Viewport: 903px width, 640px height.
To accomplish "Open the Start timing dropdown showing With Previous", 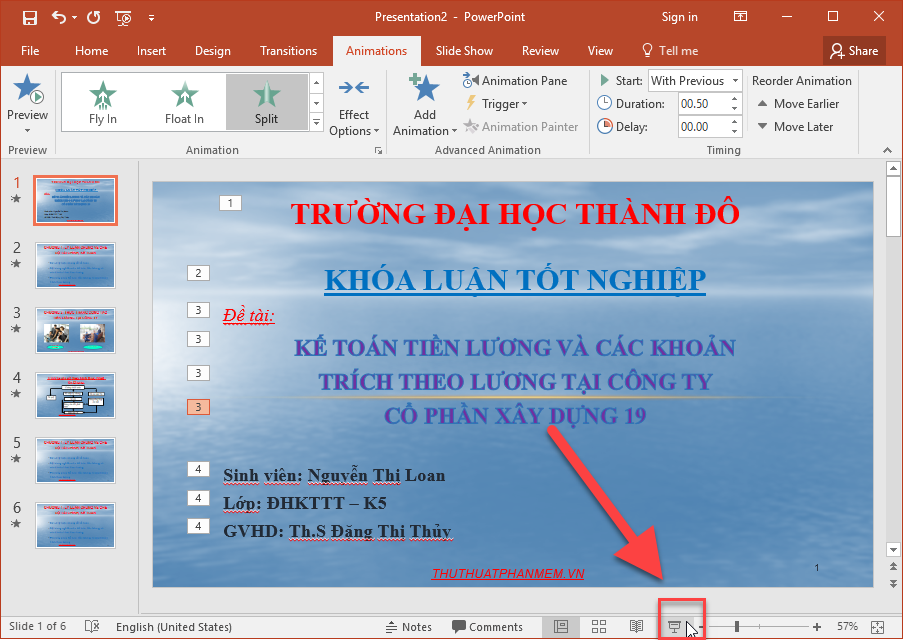I will (694, 80).
